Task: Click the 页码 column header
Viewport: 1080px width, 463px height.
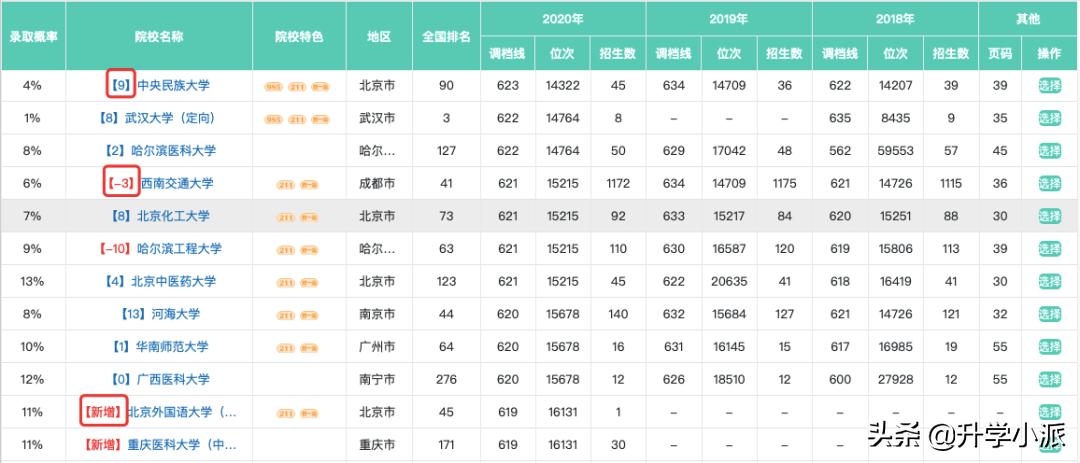Action: click(x=1000, y=53)
